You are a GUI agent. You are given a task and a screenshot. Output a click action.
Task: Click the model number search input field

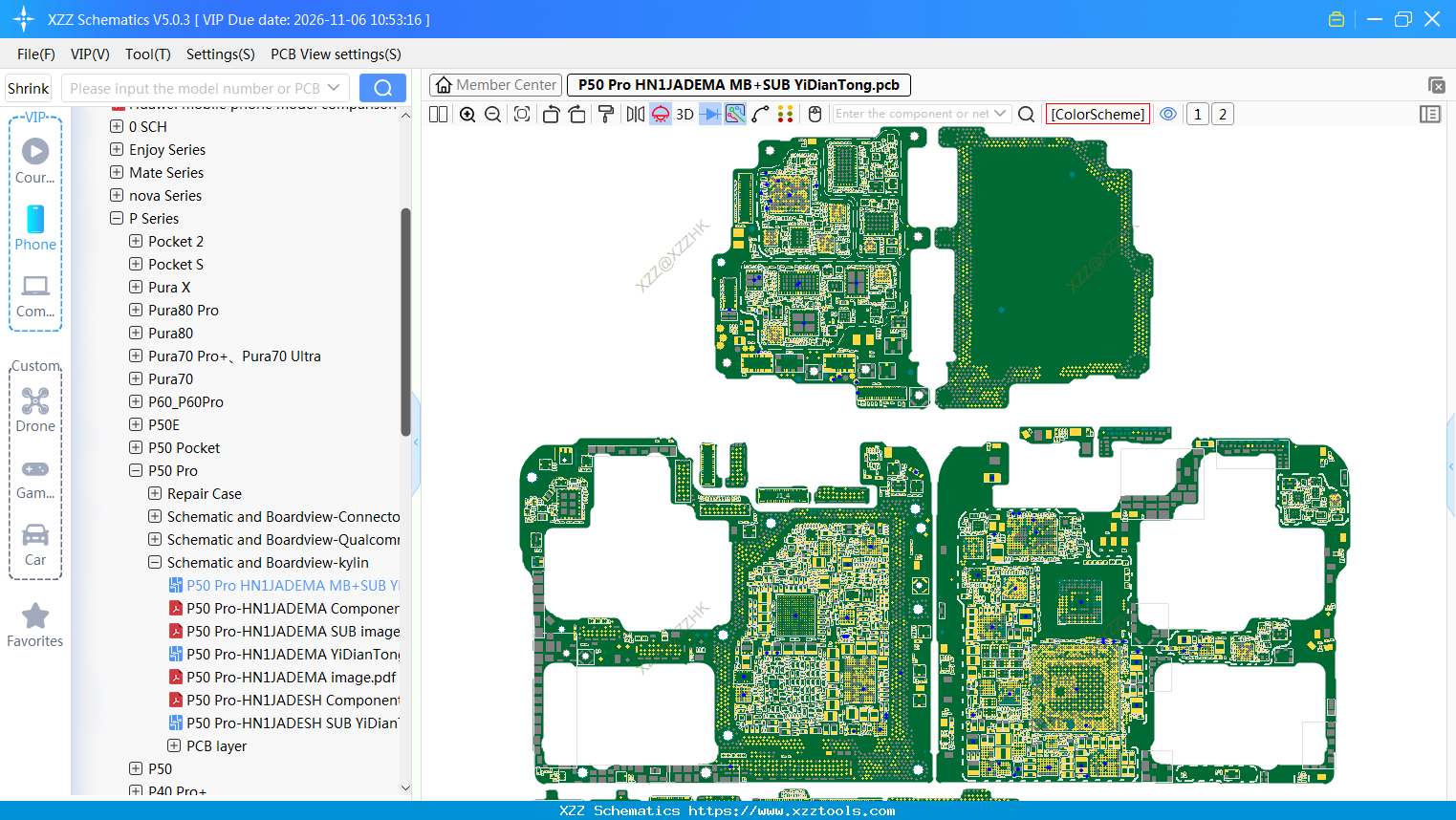tap(196, 89)
